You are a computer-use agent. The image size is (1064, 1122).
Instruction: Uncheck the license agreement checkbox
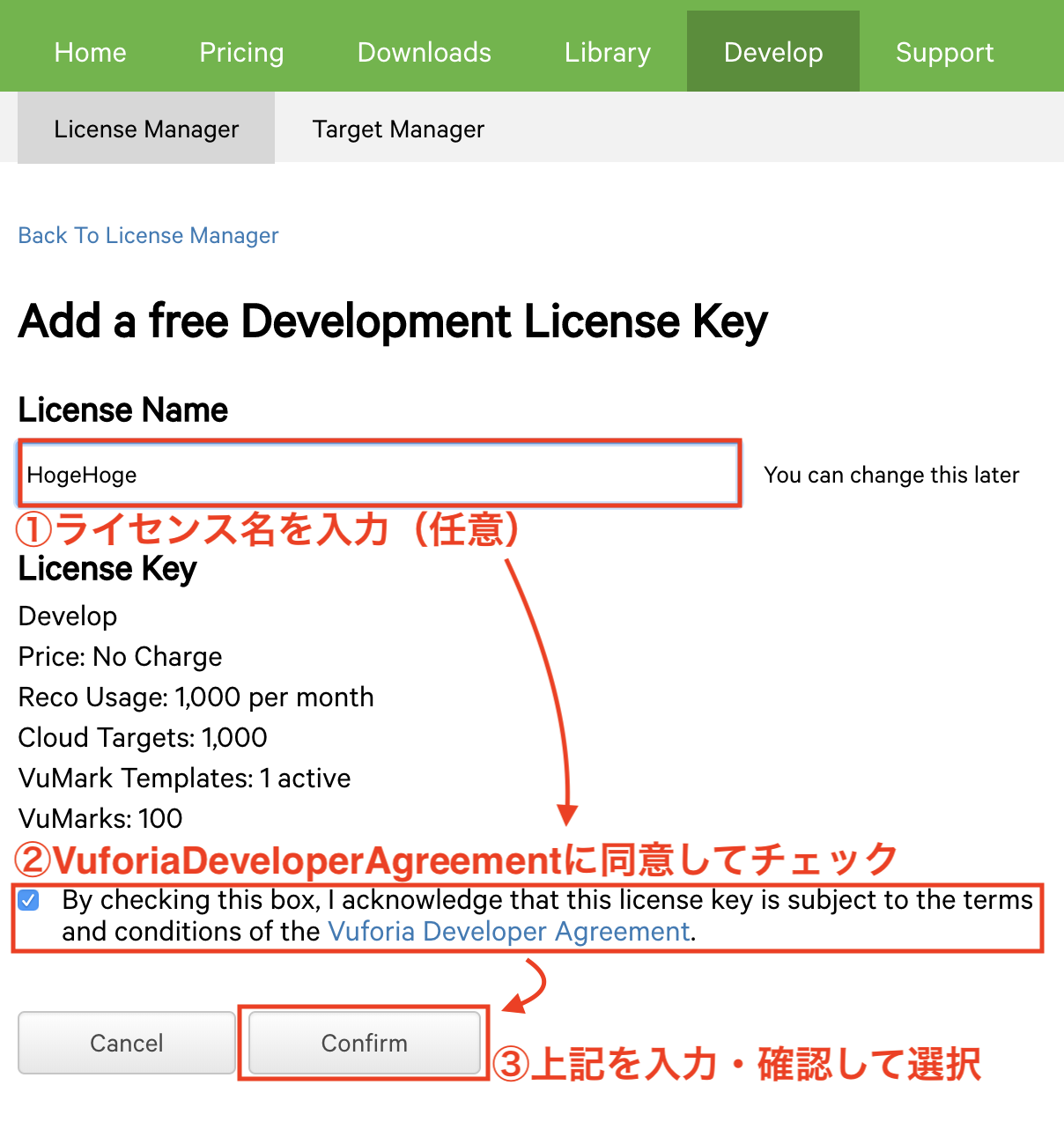coord(29,900)
